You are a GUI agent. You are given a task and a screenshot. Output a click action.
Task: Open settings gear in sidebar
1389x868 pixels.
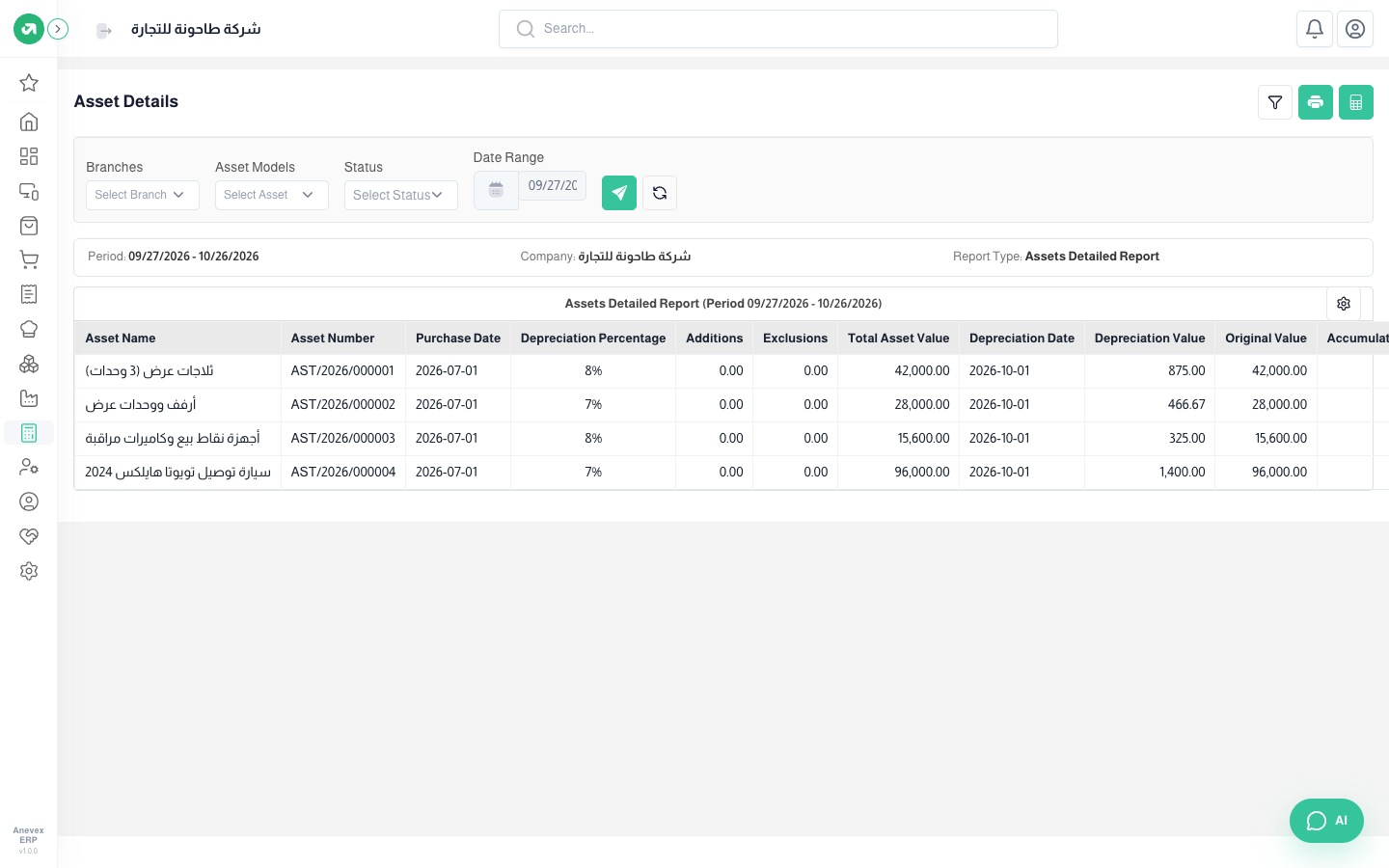pyautogui.click(x=29, y=571)
